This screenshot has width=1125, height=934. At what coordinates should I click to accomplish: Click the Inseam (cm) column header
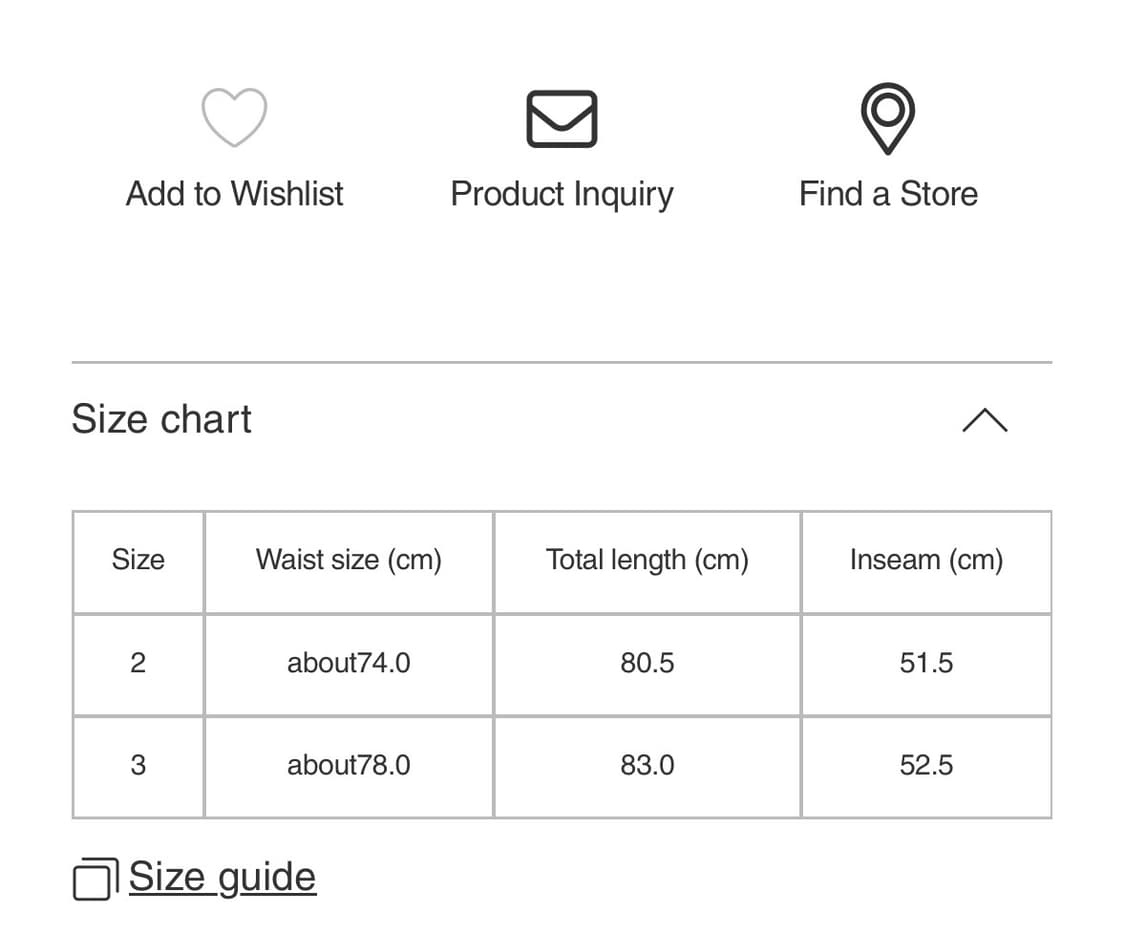point(926,560)
